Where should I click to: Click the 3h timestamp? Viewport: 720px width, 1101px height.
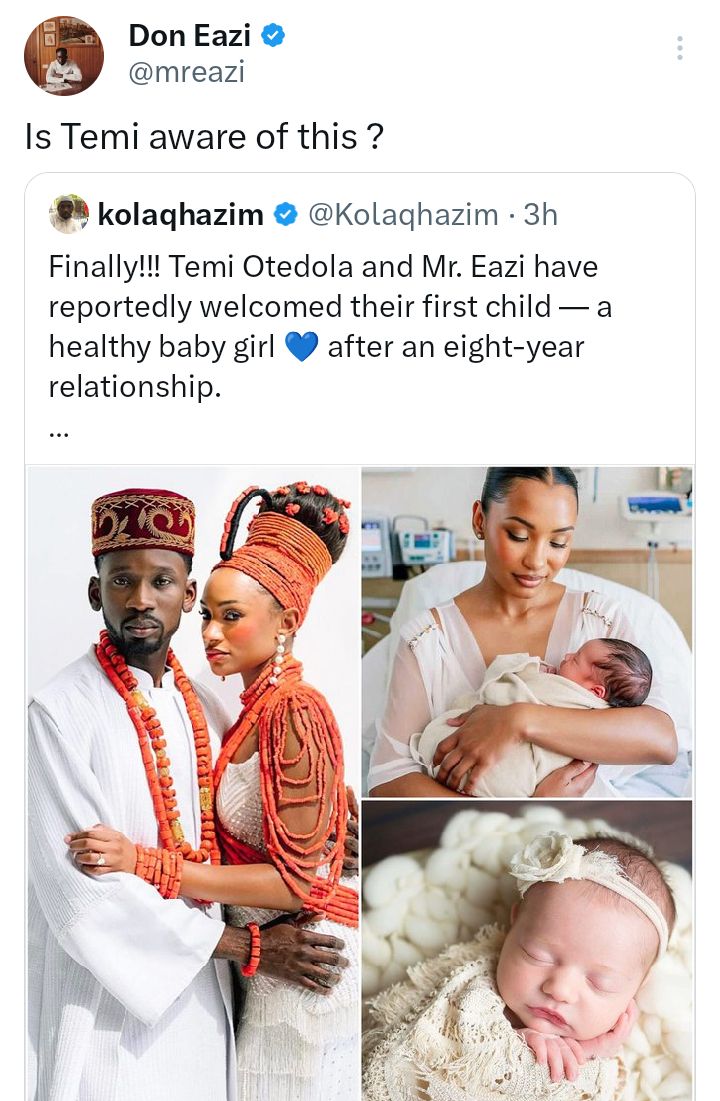(541, 214)
